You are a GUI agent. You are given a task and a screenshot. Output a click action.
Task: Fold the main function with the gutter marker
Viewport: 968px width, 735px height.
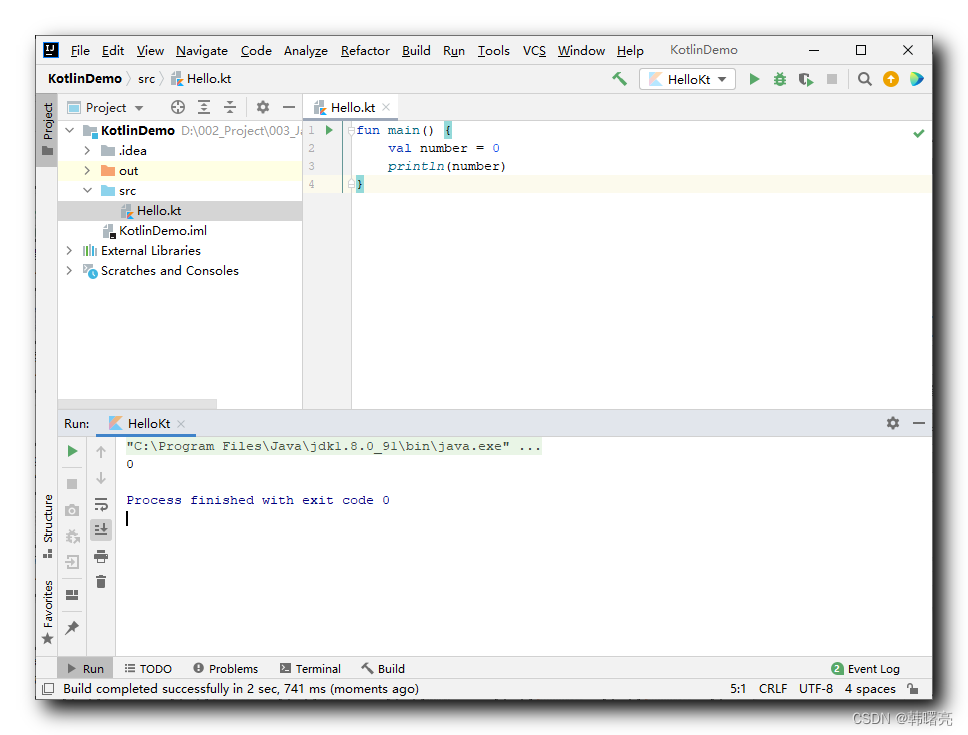(351, 131)
